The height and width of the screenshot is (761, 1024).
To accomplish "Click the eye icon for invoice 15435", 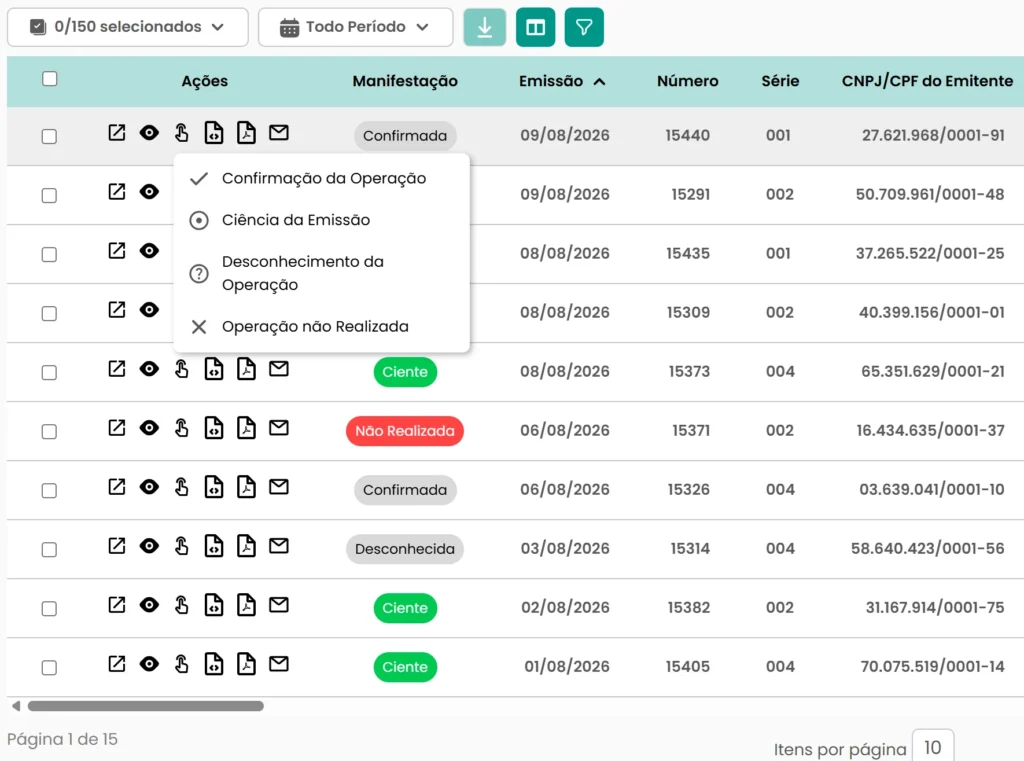I will (149, 251).
